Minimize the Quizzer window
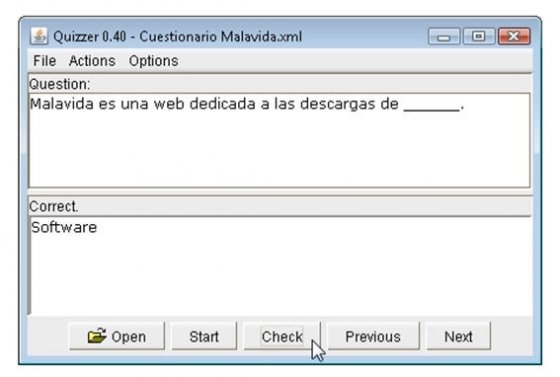The height and width of the screenshot is (377, 560). tap(444, 36)
